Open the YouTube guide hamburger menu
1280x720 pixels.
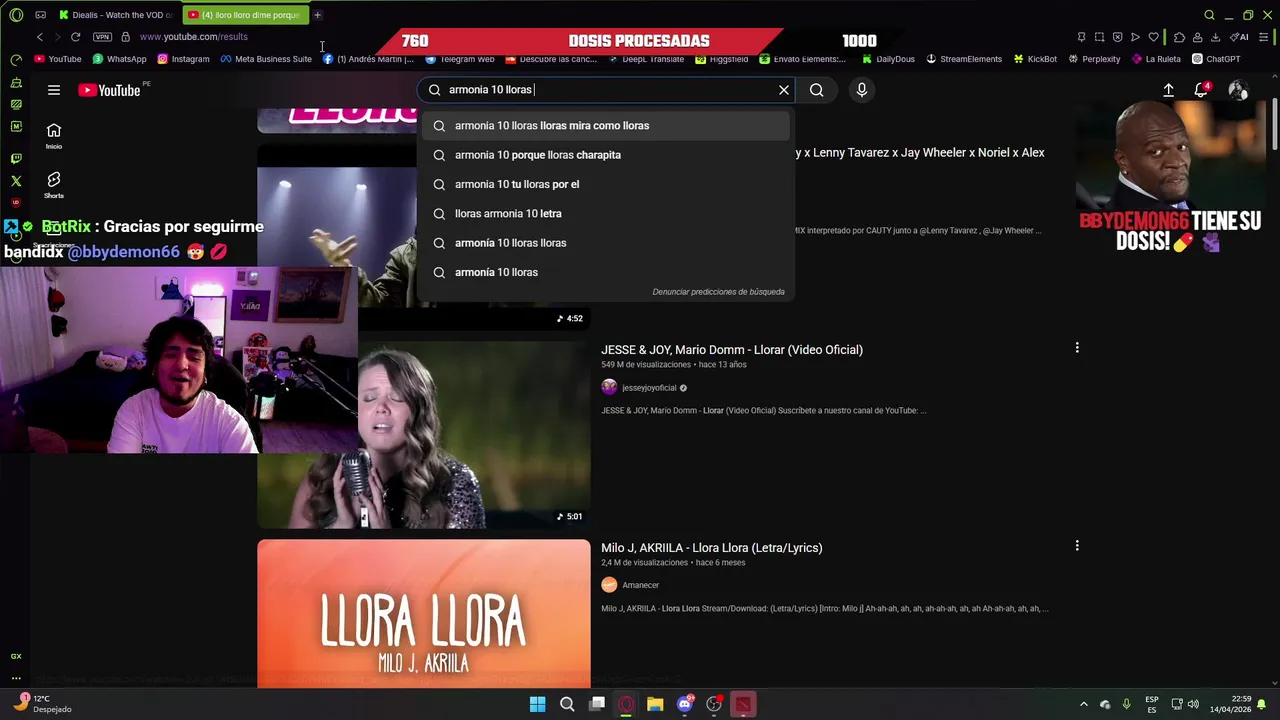[x=54, y=90]
